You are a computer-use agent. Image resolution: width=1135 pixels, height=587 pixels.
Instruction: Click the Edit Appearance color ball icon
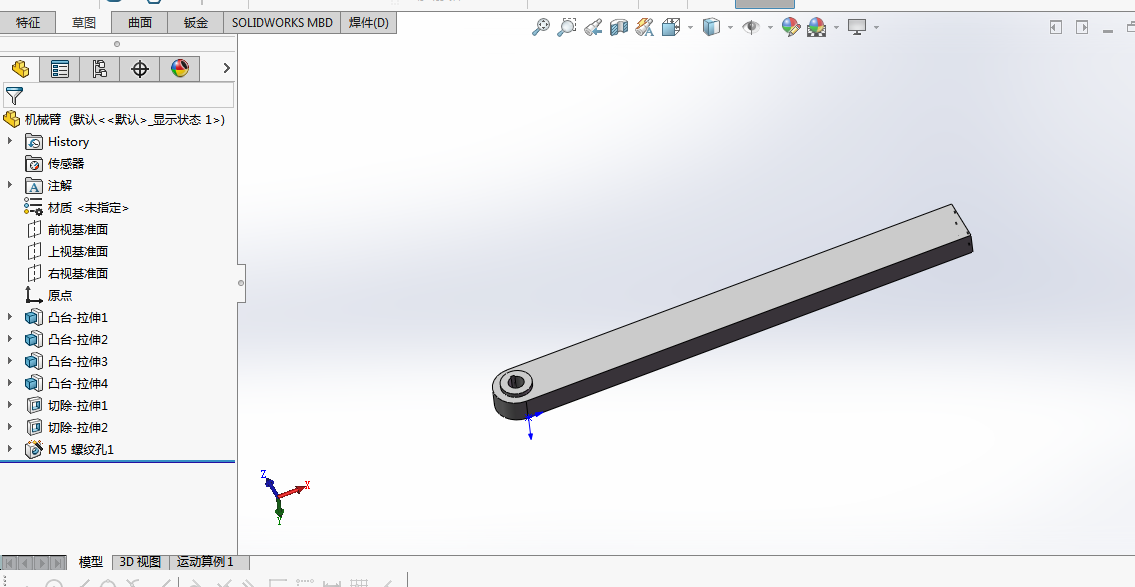pyautogui.click(x=790, y=28)
